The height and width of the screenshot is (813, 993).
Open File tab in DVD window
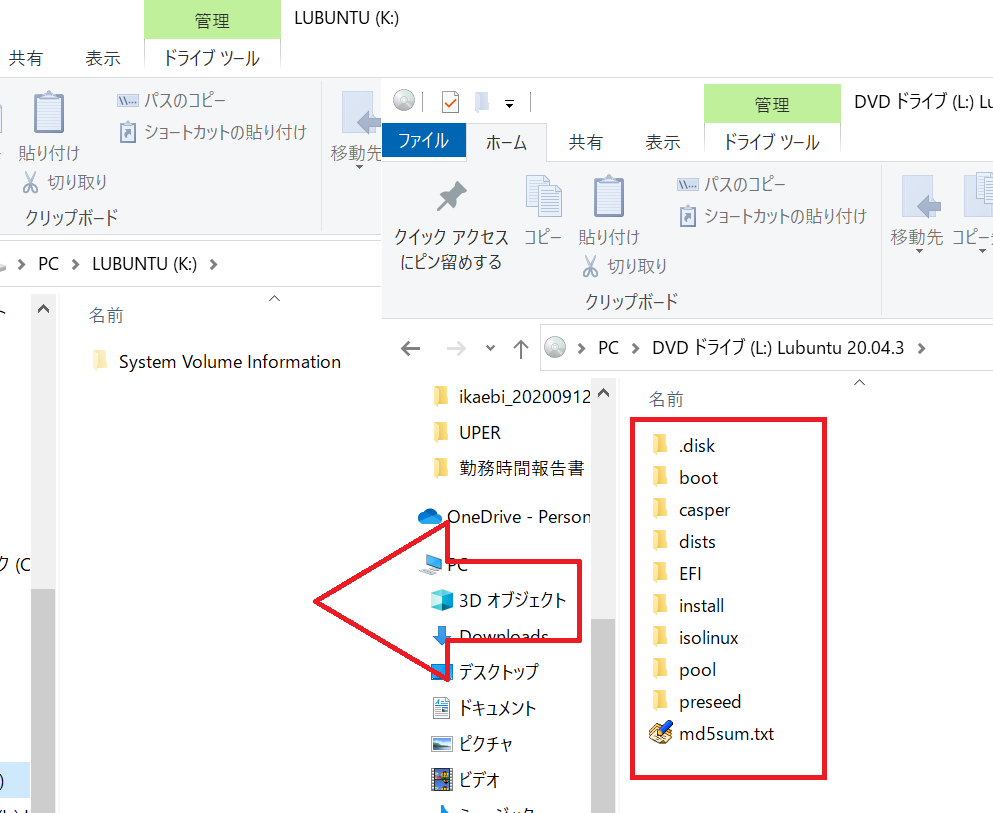click(424, 141)
